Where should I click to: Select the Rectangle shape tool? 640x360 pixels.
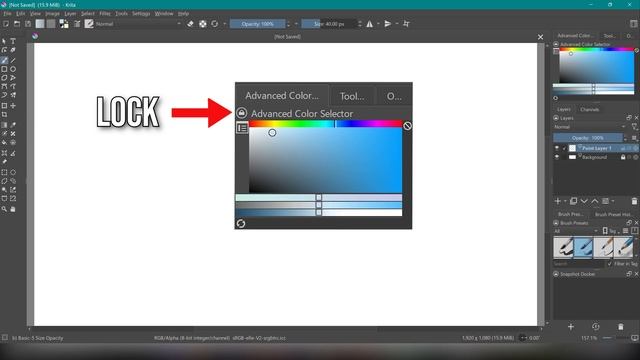pos(4,69)
